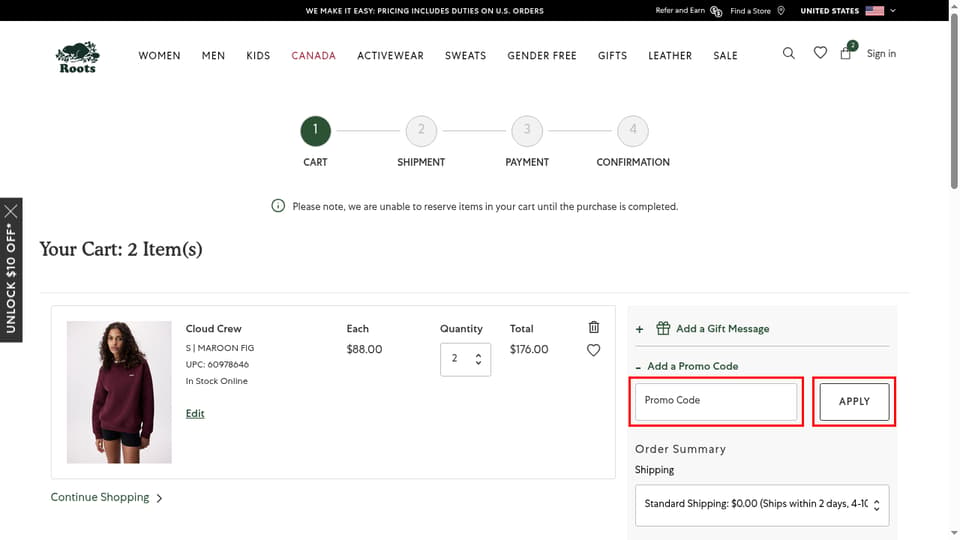The image size is (960, 540).
Task: Open the Sweats menu
Action: click(x=465, y=56)
